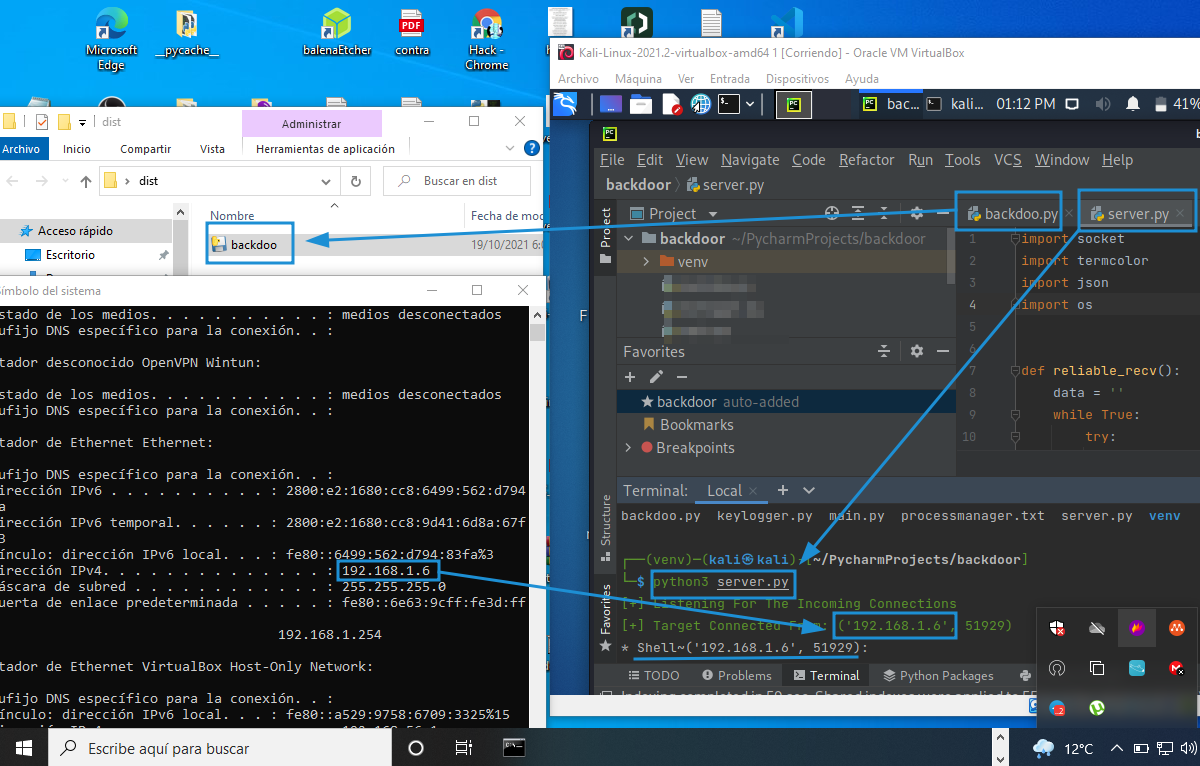Image resolution: width=1200 pixels, height=766 pixels.
Task: Click the Project panel settings gear icon
Action: pyautogui.click(x=917, y=213)
